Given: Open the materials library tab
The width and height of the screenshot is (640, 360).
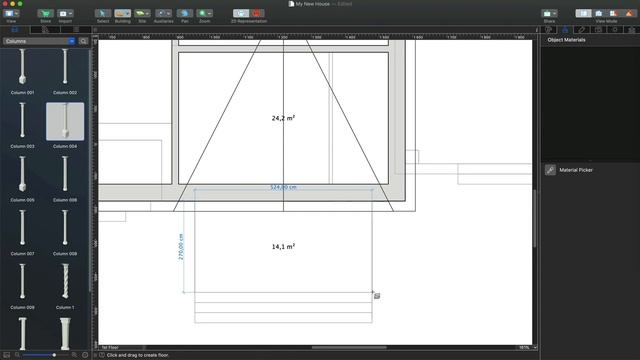Looking at the screenshot, I should (x=45, y=29).
